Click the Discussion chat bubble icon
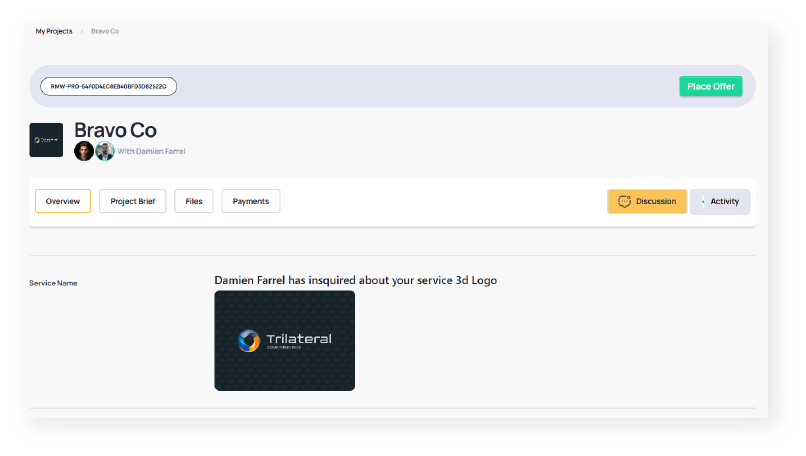 pyautogui.click(x=624, y=202)
